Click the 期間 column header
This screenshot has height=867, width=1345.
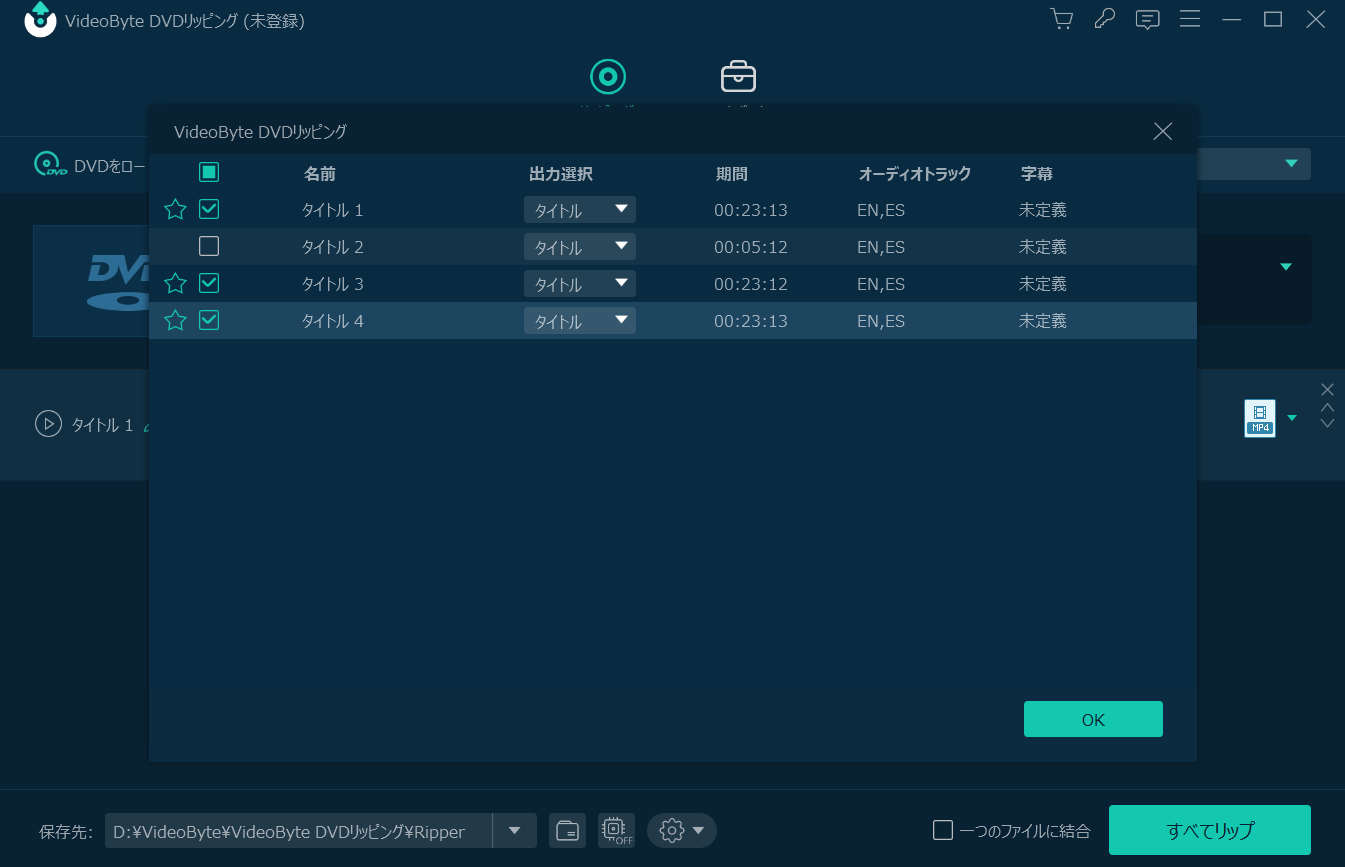[732, 173]
